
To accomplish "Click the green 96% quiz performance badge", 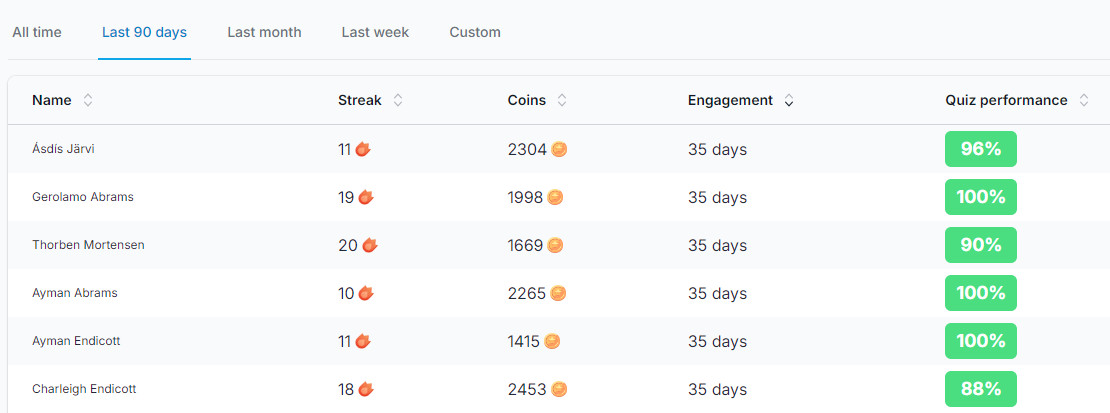I will [981, 149].
